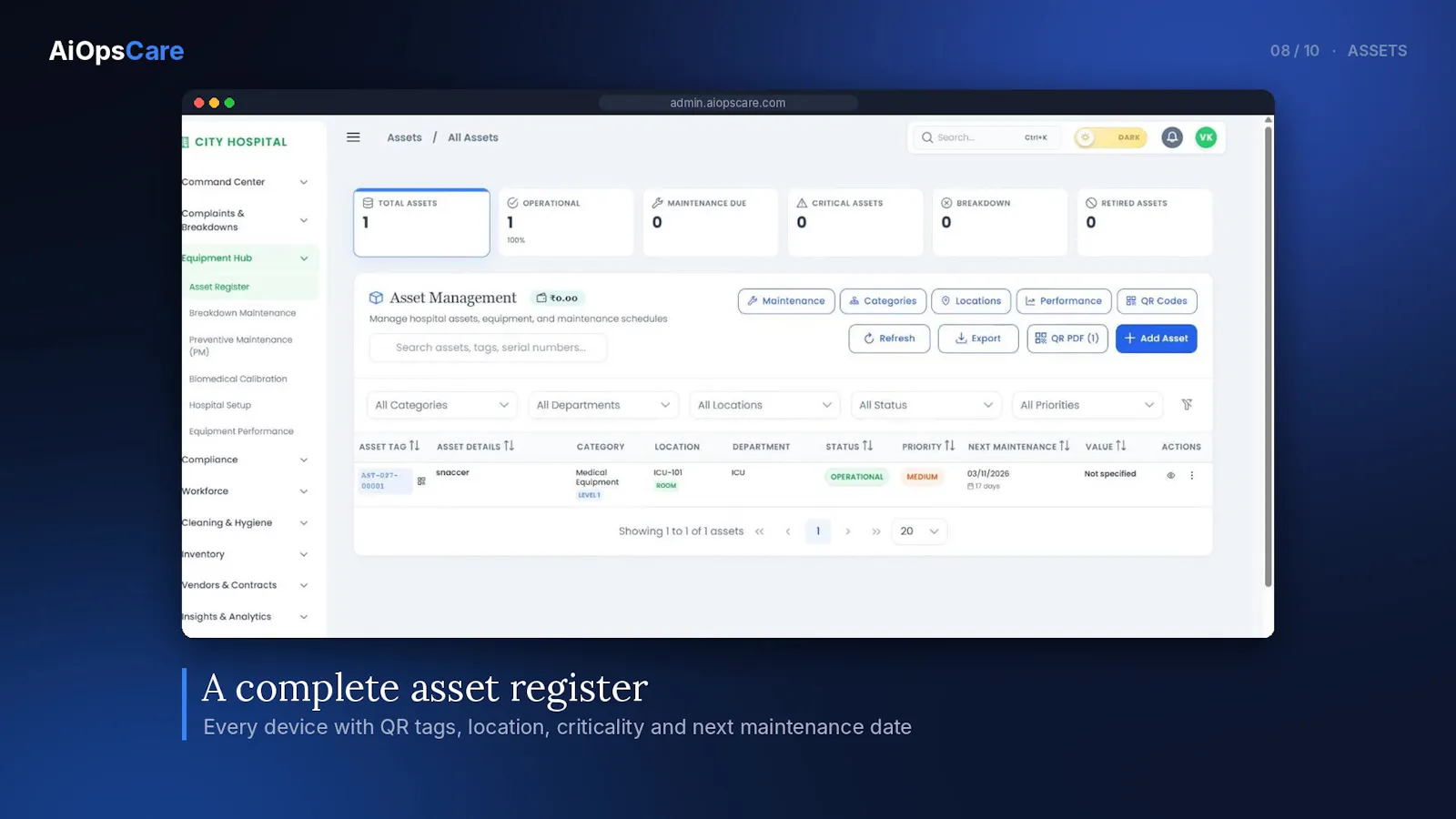Expand the Compliance sidebar section
Viewport: 1456px width, 819px height.
[246, 460]
